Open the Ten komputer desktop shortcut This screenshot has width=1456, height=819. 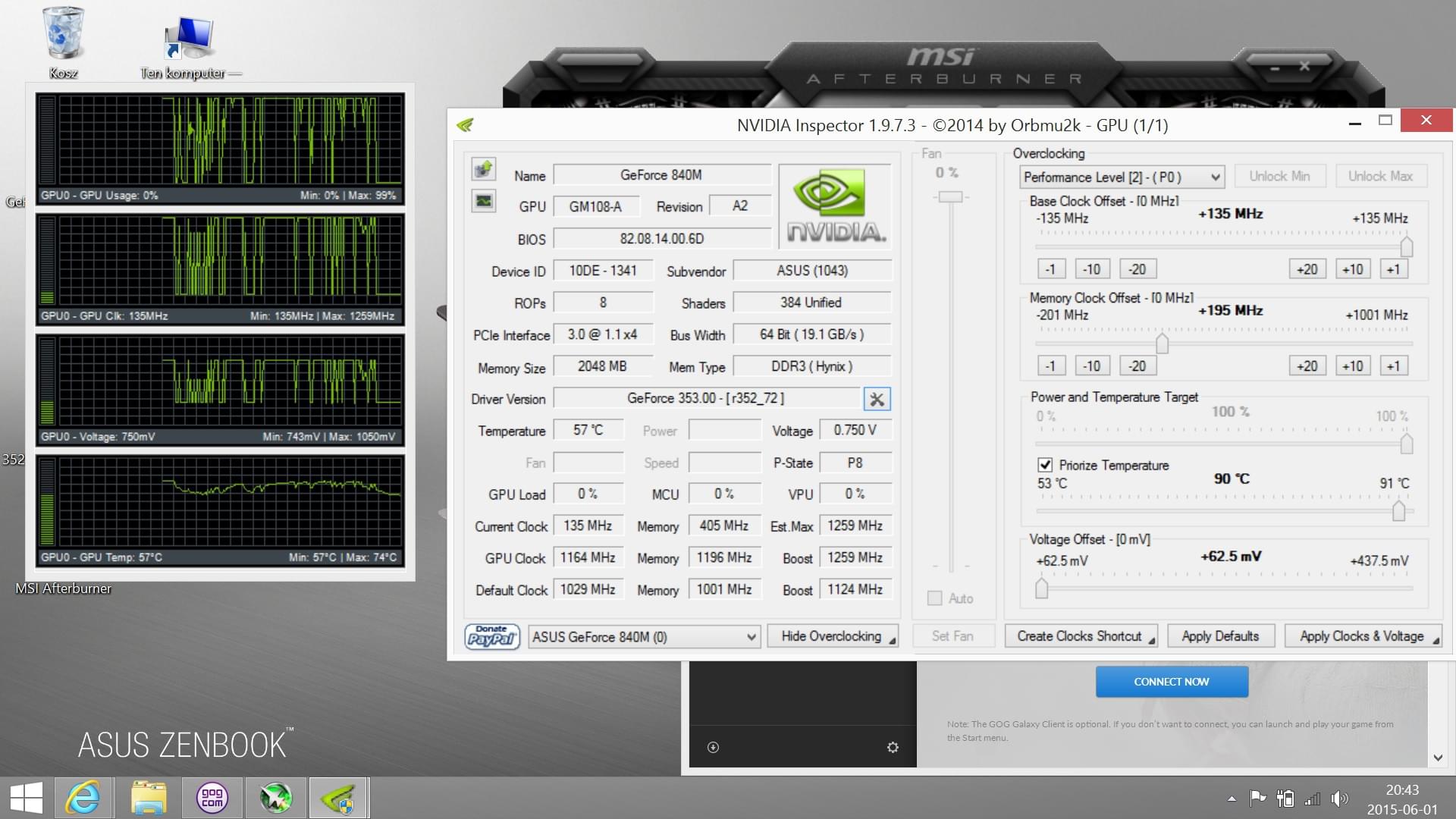click(190, 47)
